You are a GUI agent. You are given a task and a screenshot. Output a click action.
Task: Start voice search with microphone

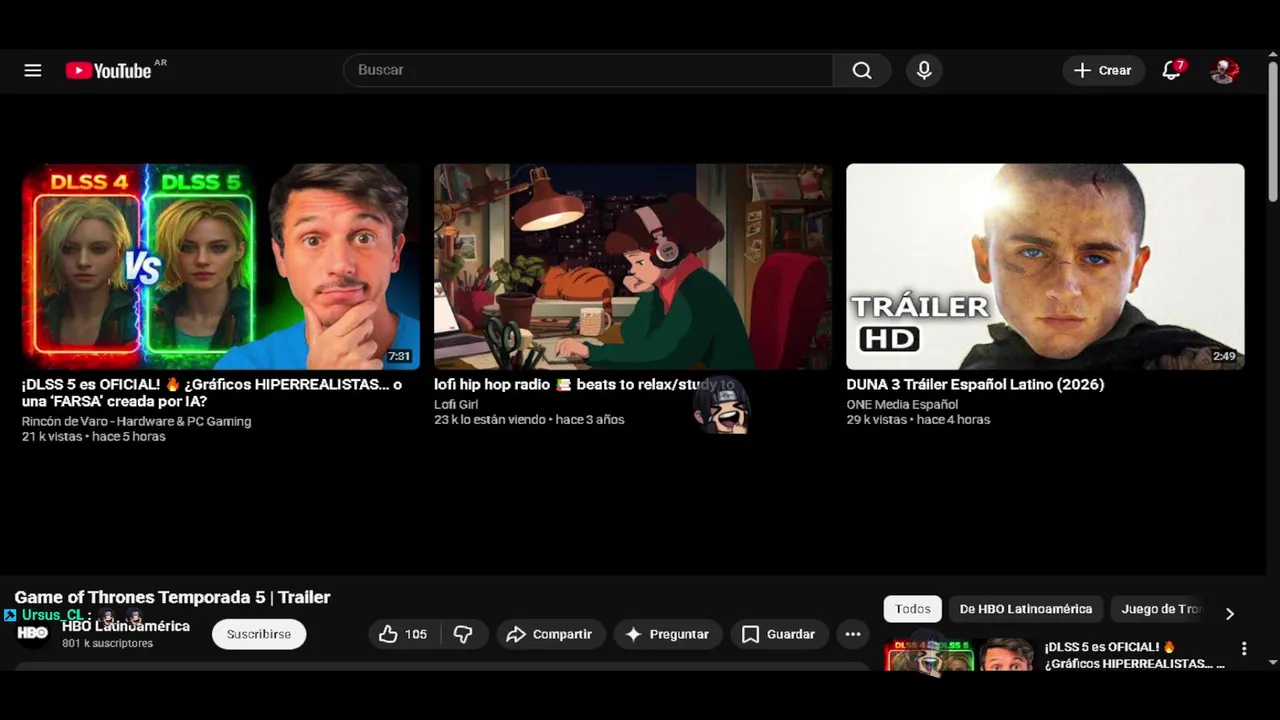924,70
